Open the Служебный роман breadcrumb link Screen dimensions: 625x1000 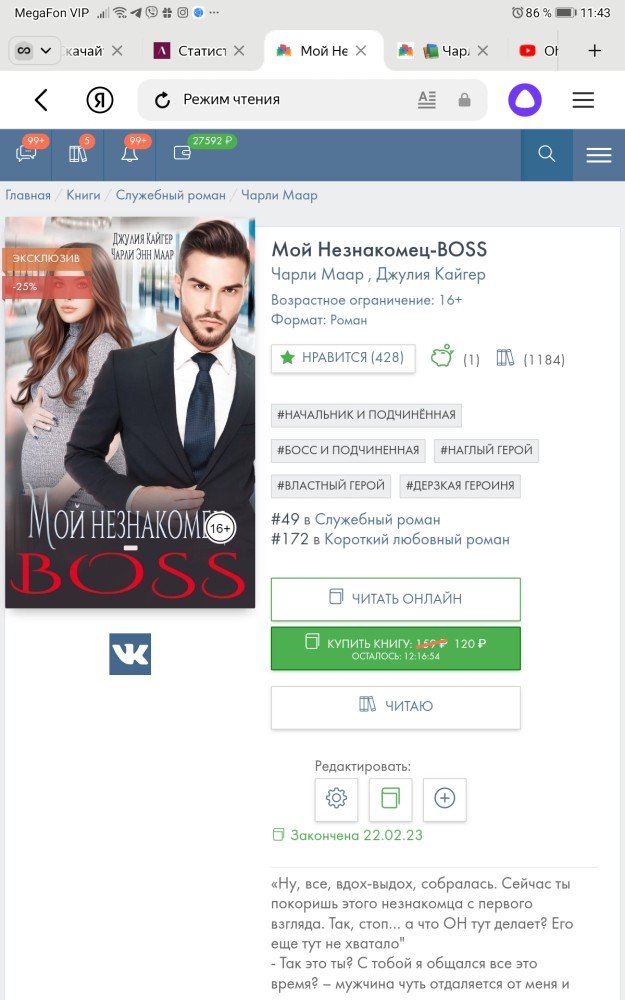click(170, 195)
